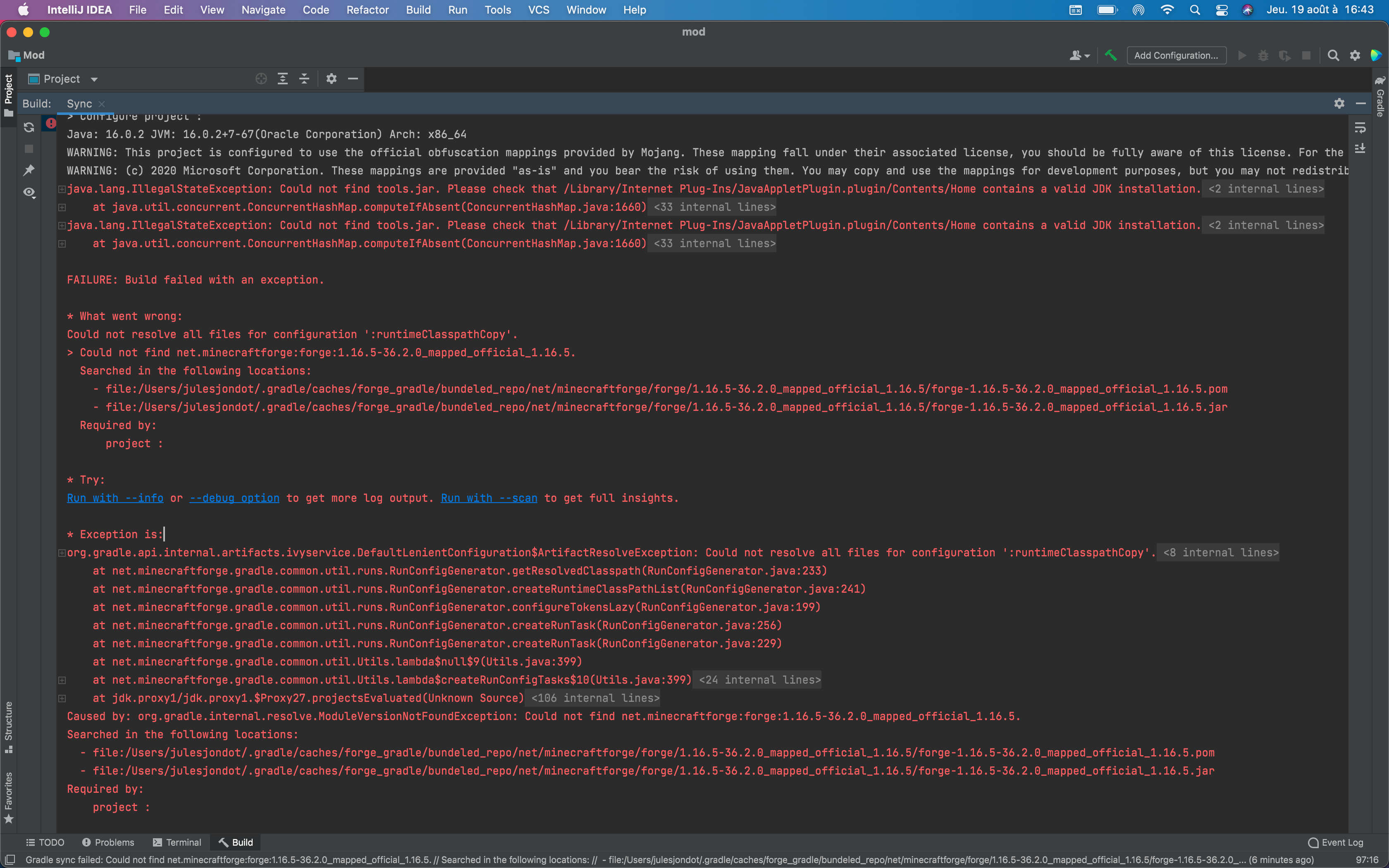
Task: Pin the Build tab using pin icon
Action: click(29, 170)
